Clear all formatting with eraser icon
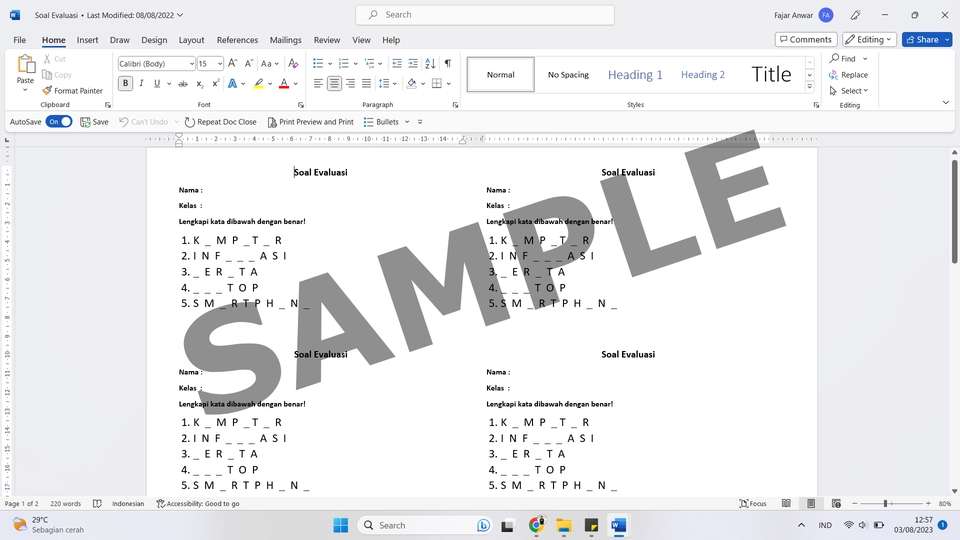Screen dimensions: 960x540 293,64
